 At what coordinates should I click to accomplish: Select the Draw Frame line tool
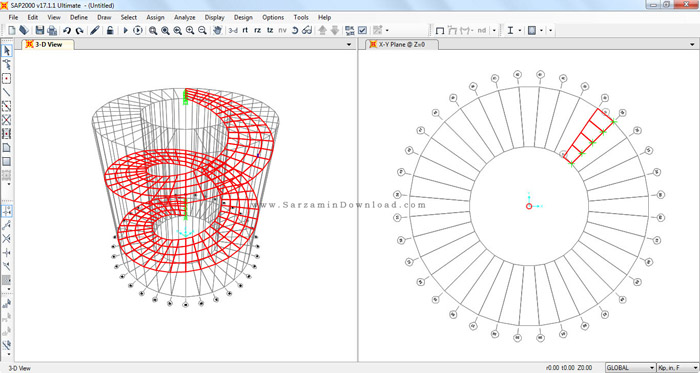coord(6,92)
